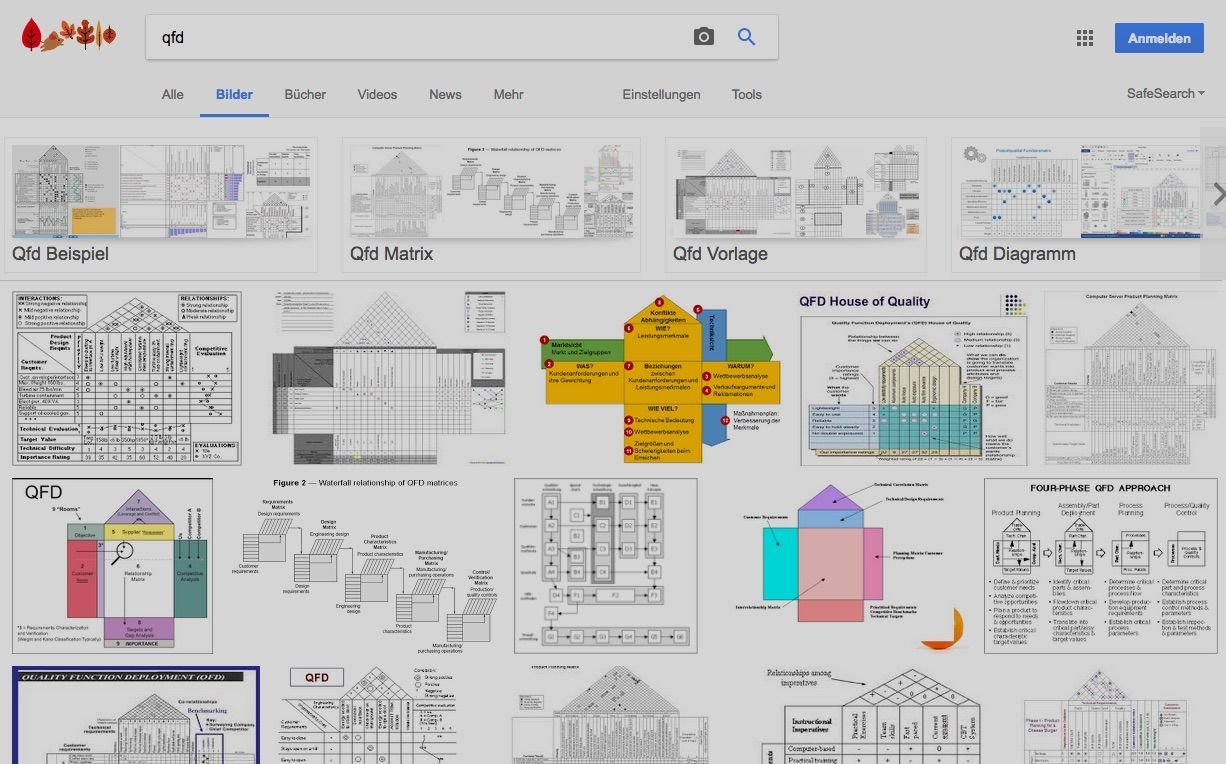Screen dimensions: 1226x764
Task: Open the Qfd Beispiel suggestion card
Action: point(161,205)
